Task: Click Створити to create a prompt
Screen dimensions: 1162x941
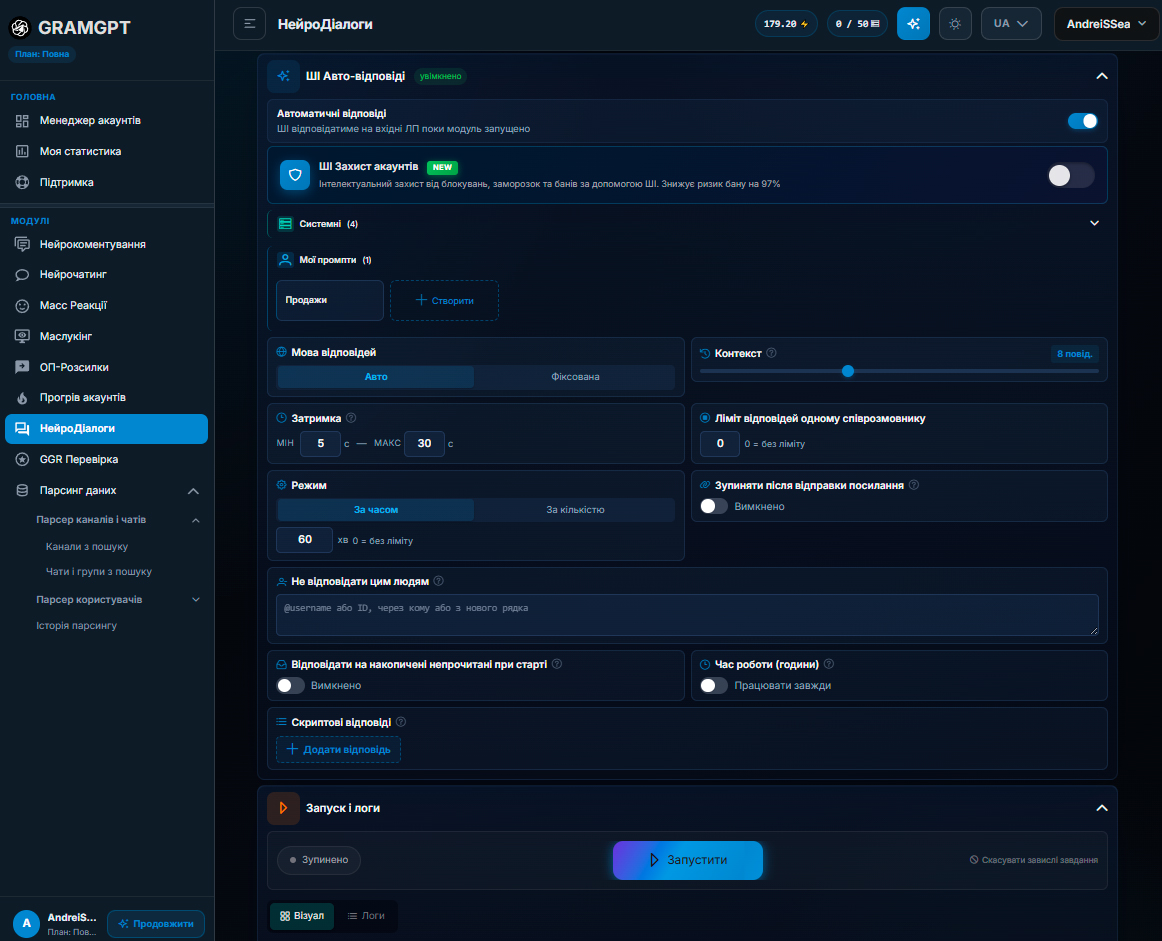Action: tap(445, 300)
